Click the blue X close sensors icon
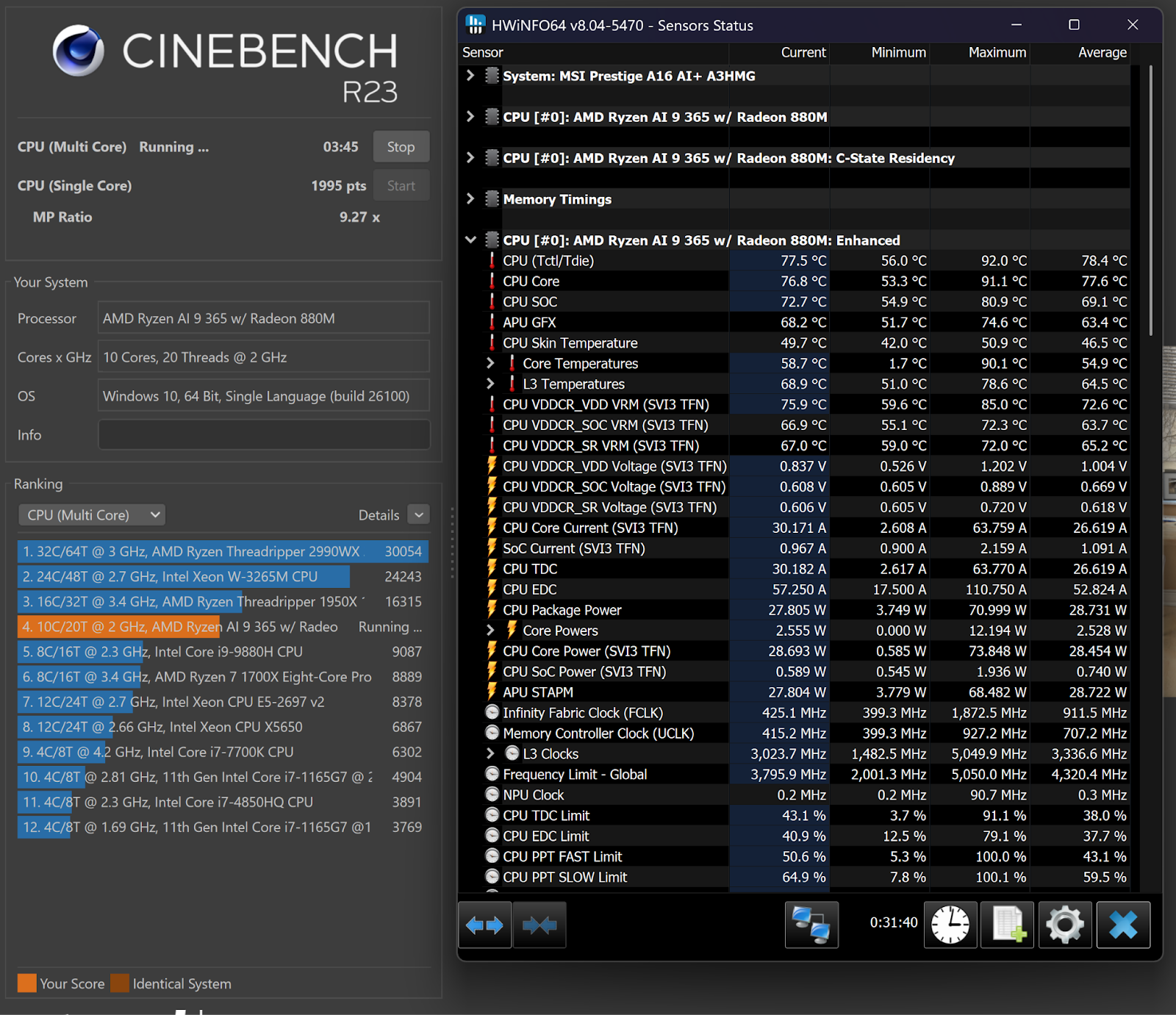 point(1123,925)
